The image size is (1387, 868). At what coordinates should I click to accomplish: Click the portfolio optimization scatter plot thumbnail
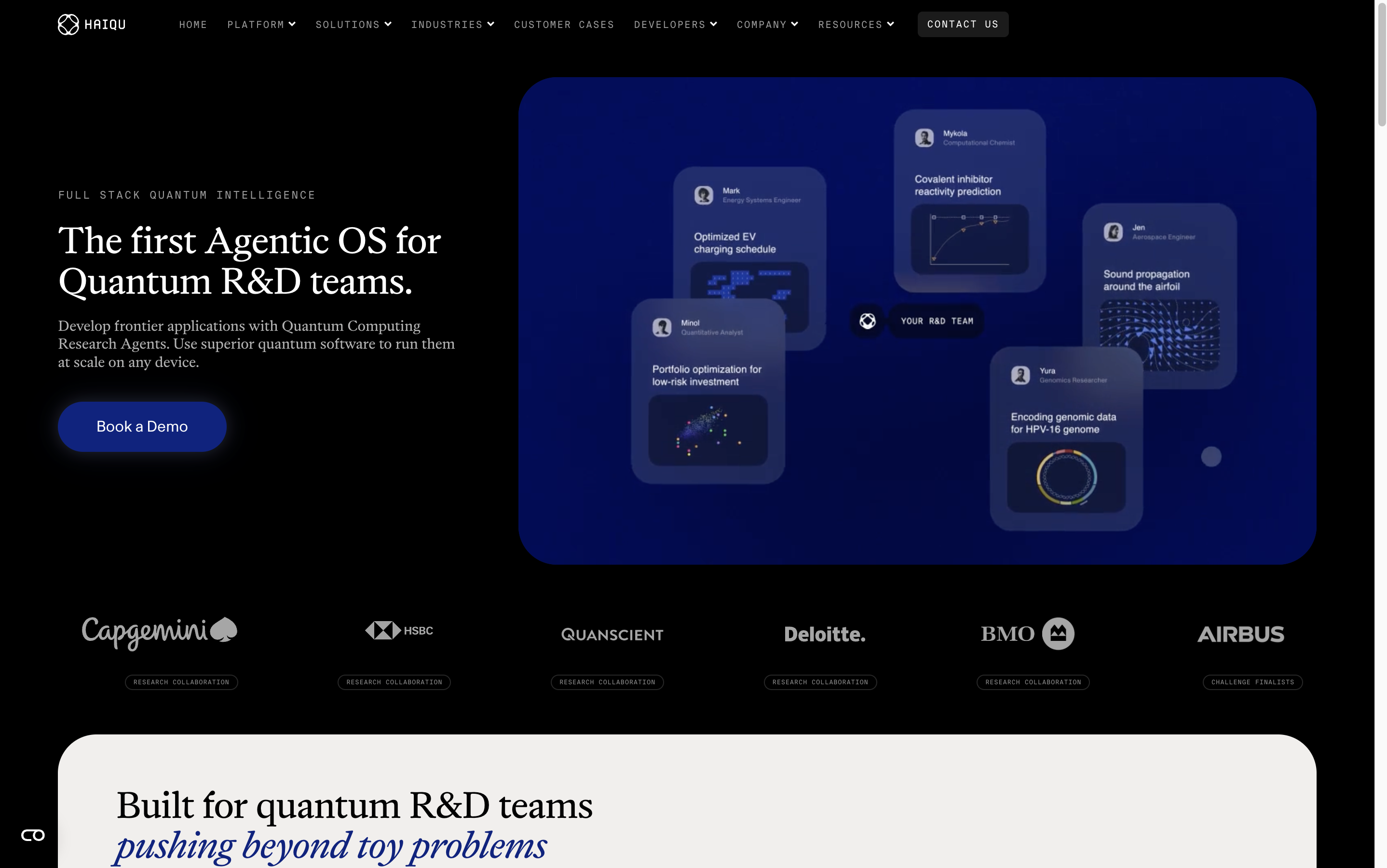point(708,429)
